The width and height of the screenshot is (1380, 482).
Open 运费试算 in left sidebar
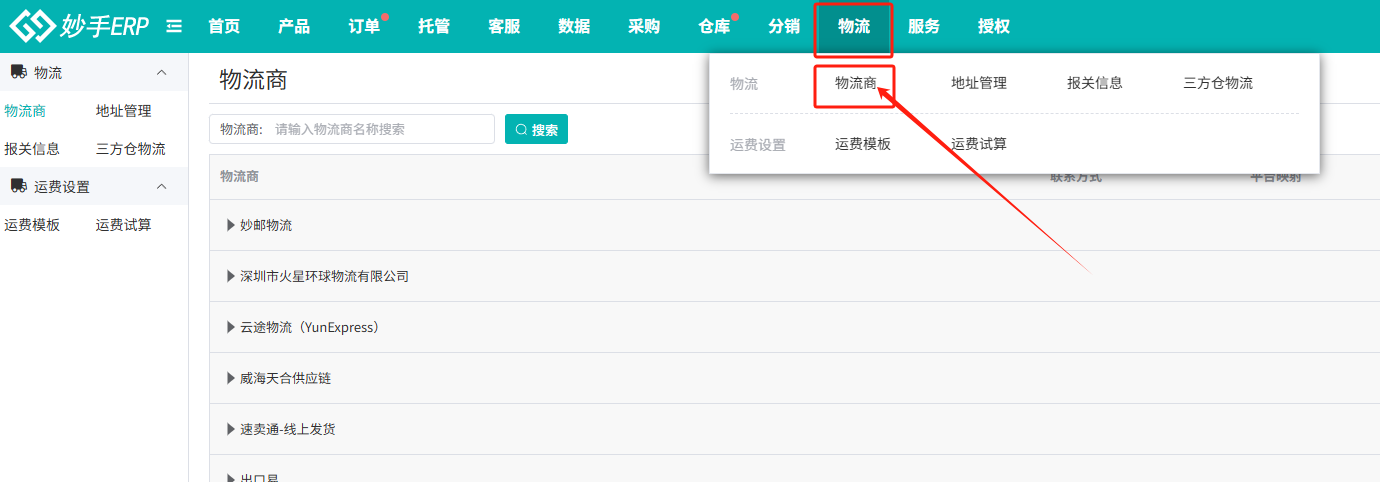pyautogui.click(x=124, y=225)
